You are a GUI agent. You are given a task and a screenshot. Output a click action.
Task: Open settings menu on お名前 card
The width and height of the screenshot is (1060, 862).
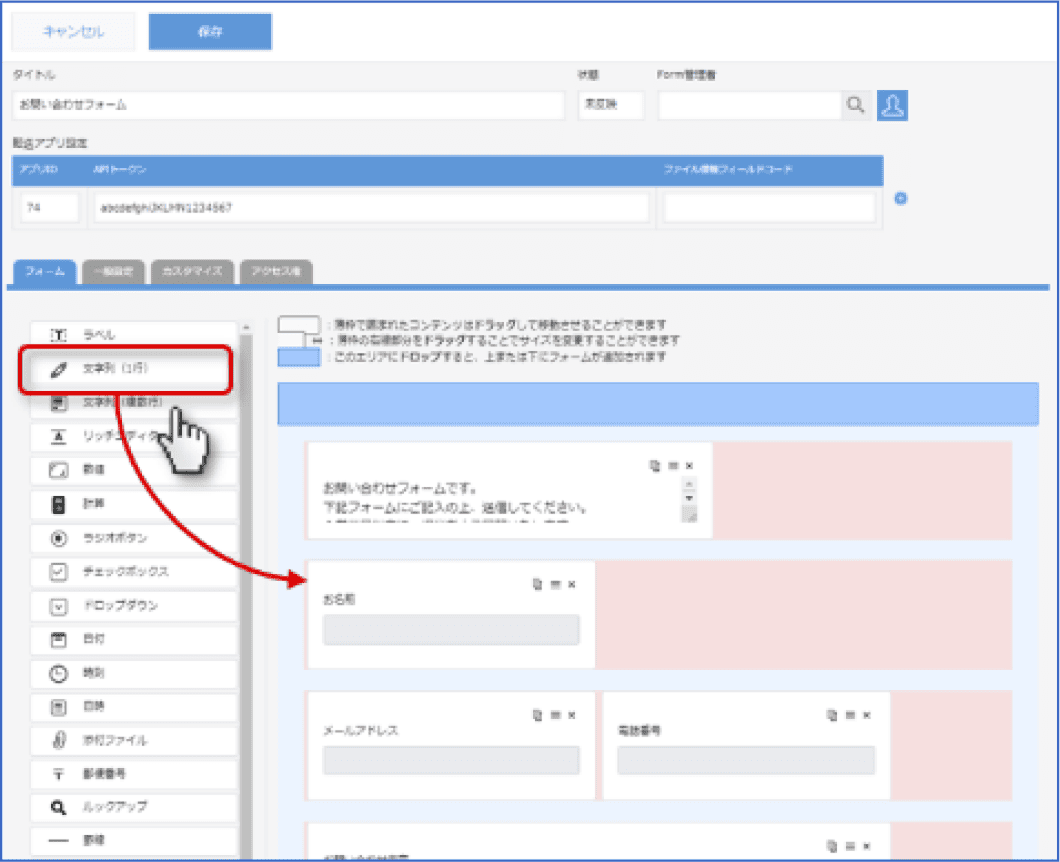pyautogui.click(x=556, y=584)
